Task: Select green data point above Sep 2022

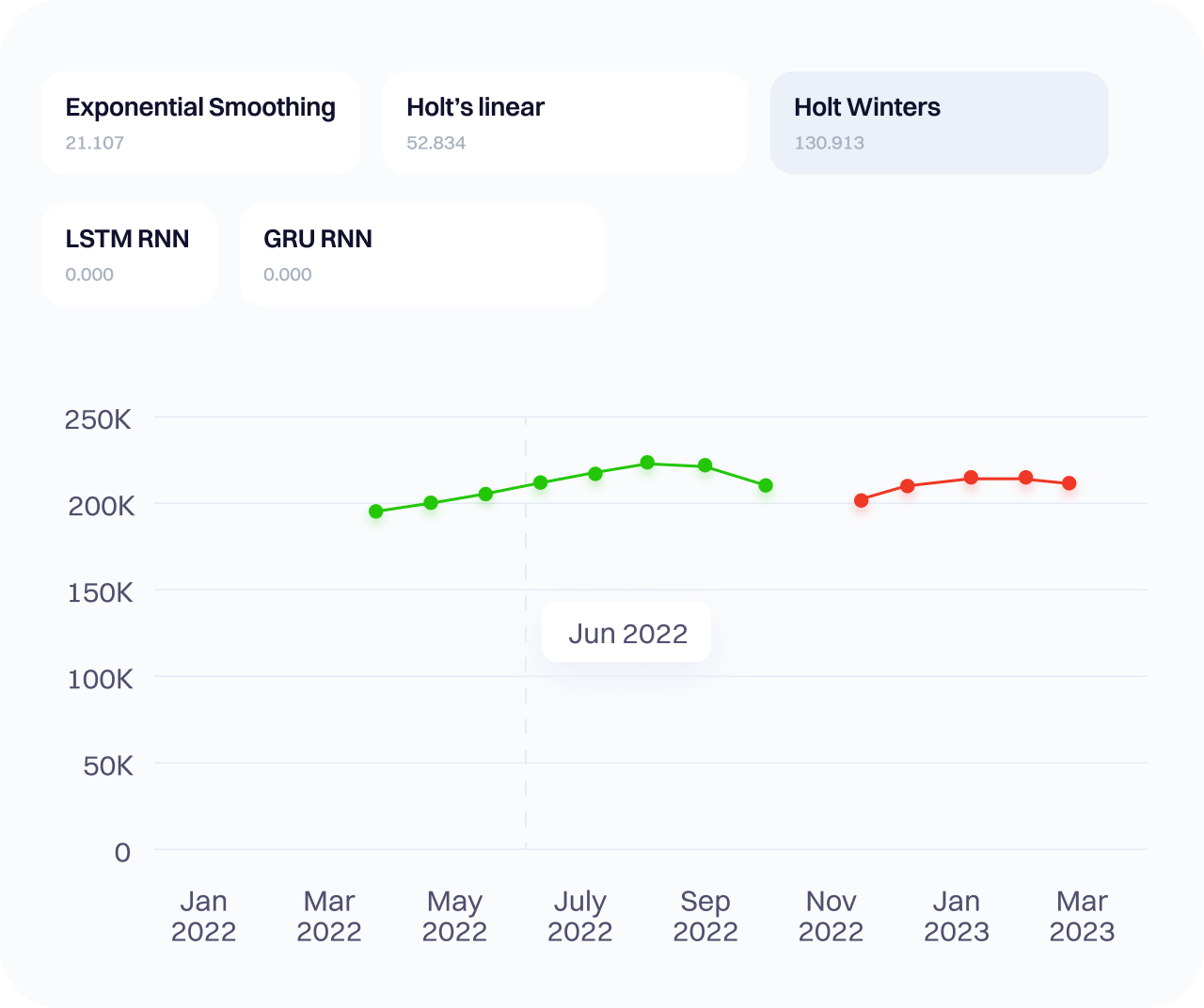Action: [x=705, y=465]
